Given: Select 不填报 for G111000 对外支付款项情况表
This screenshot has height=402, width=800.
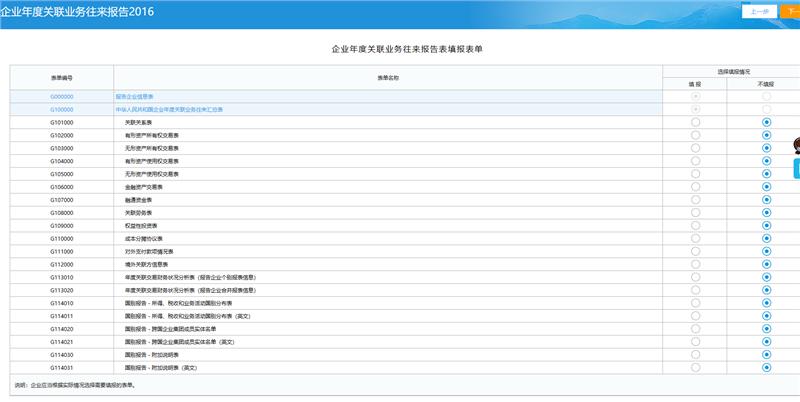Looking at the screenshot, I should point(766,252).
